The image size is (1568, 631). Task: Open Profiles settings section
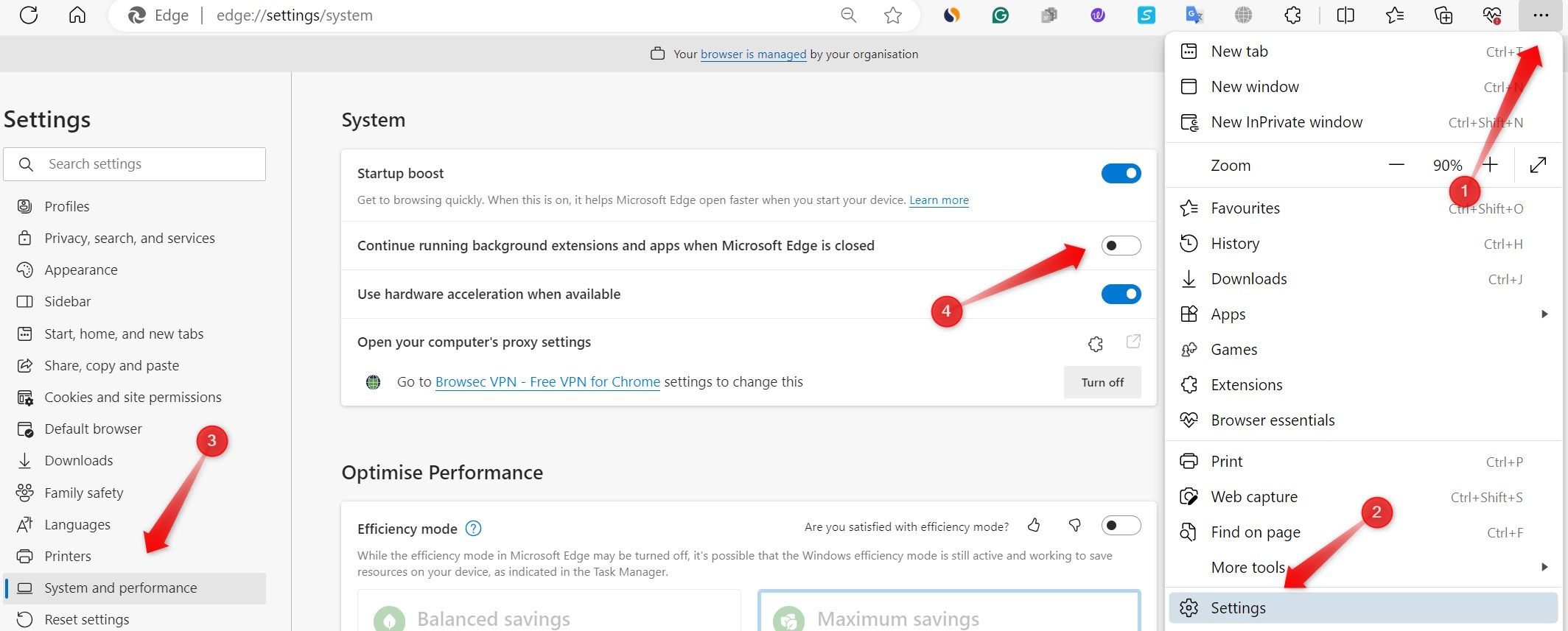(135, 207)
